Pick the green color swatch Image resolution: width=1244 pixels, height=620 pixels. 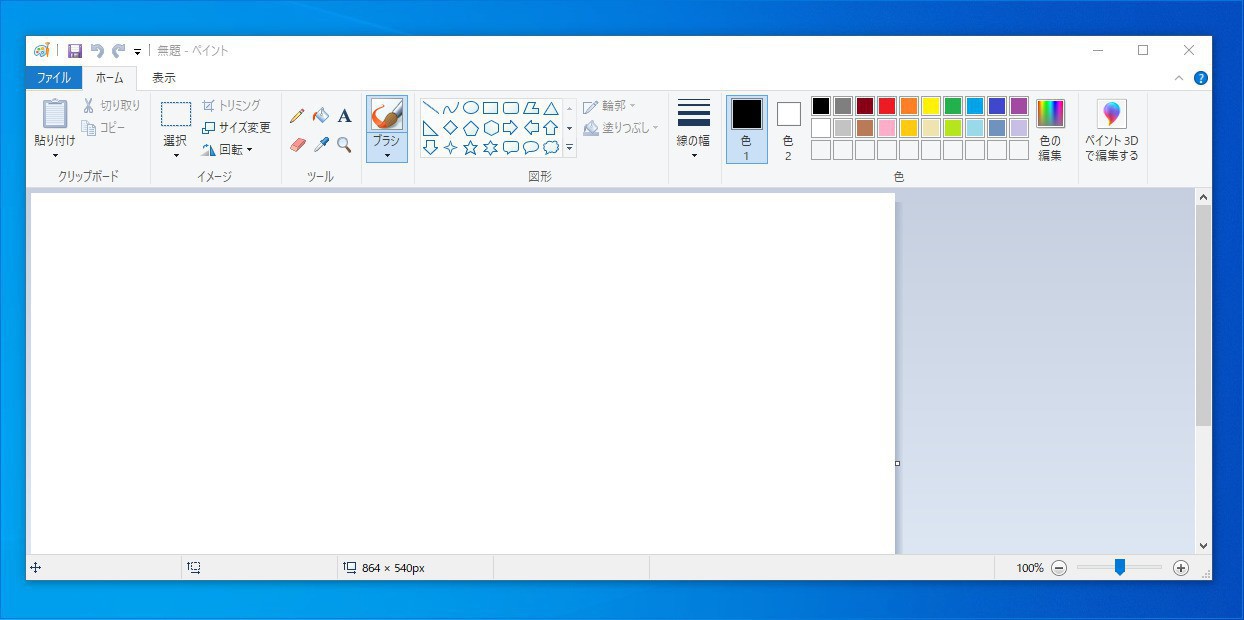coord(953,106)
